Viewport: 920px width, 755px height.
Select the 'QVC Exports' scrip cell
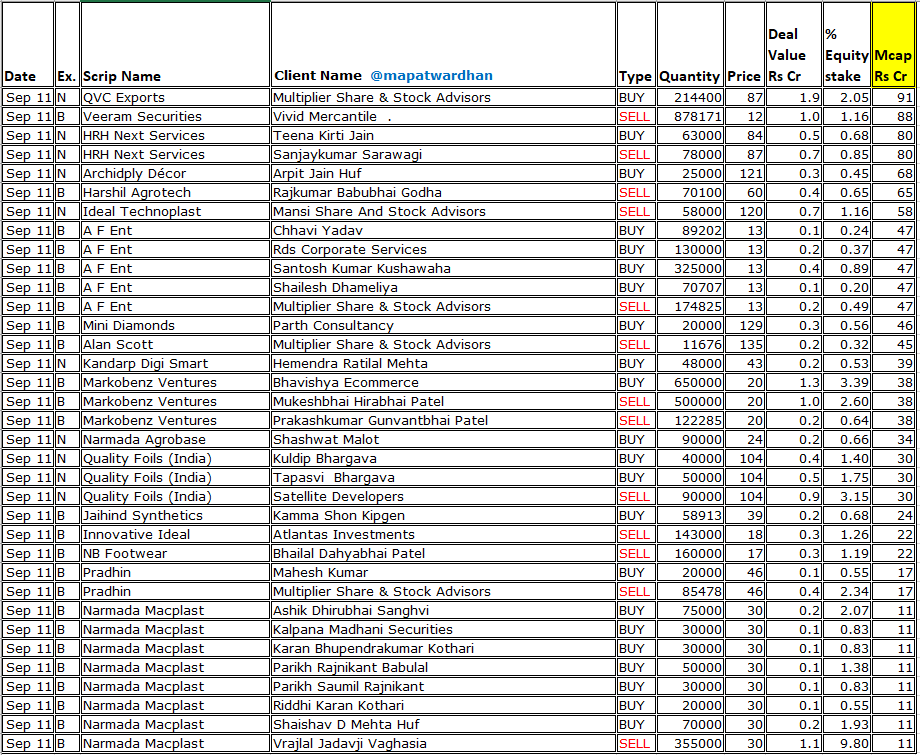click(175, 97)
